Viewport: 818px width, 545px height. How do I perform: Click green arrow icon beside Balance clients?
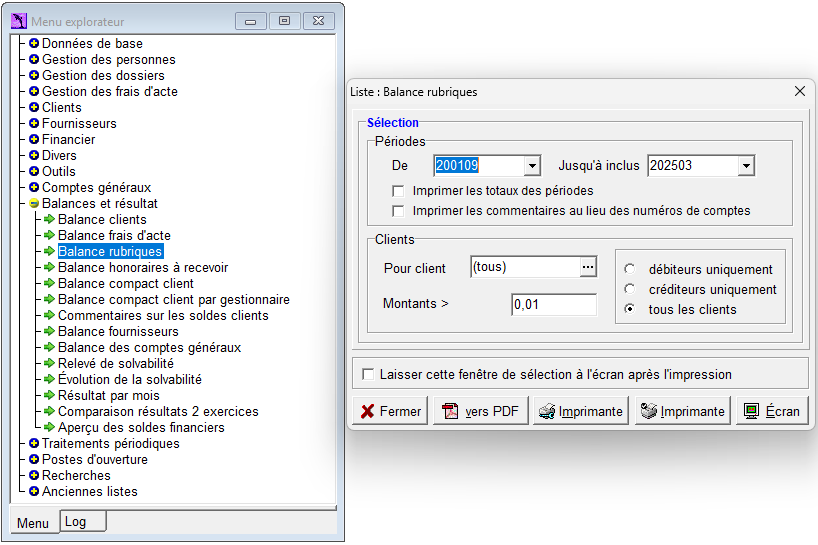click(x=50, y=219)
